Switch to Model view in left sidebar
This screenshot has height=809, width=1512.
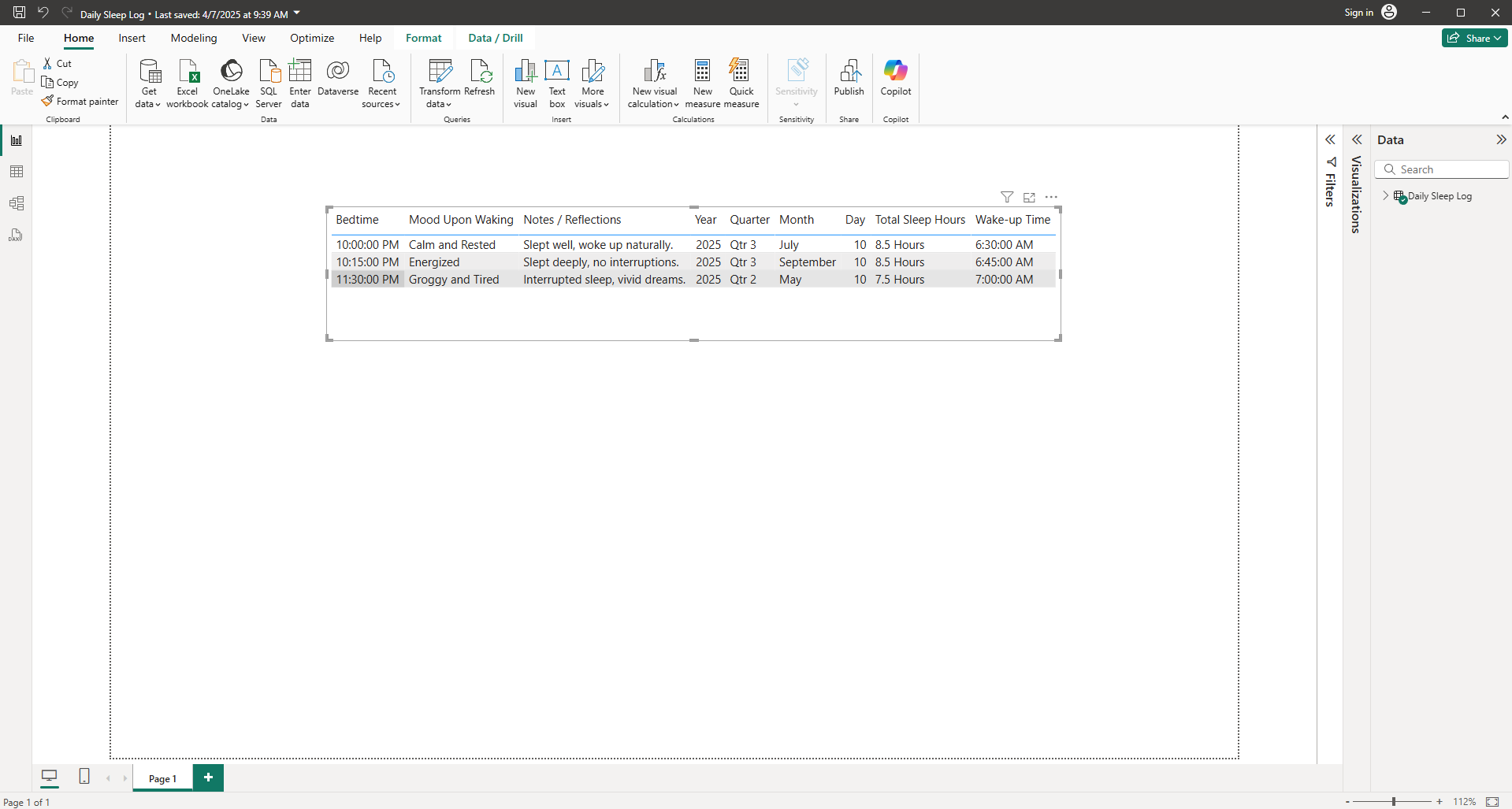(x=17, y=203)
